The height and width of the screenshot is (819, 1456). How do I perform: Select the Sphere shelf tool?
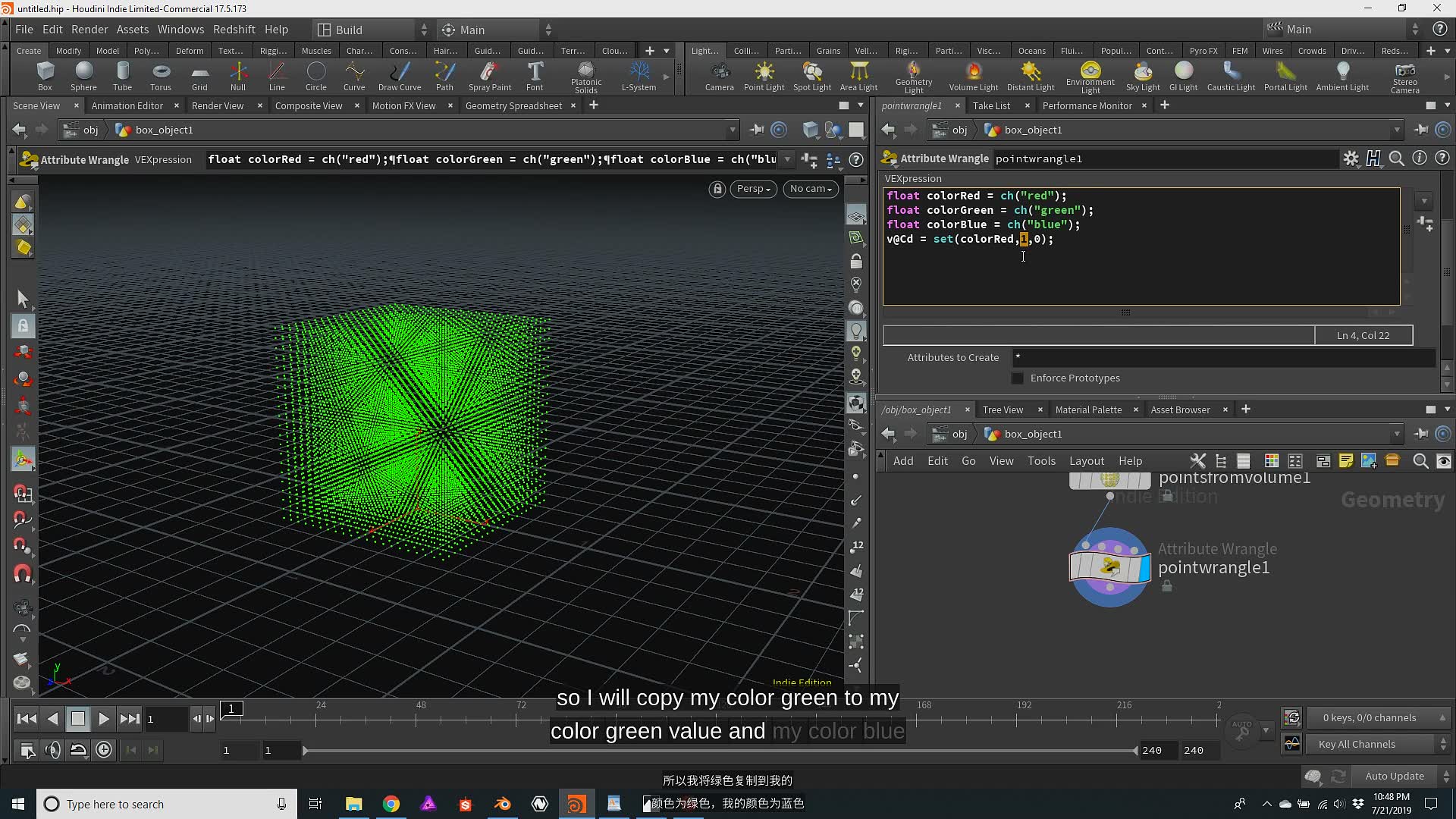click(x=83, y=76)
